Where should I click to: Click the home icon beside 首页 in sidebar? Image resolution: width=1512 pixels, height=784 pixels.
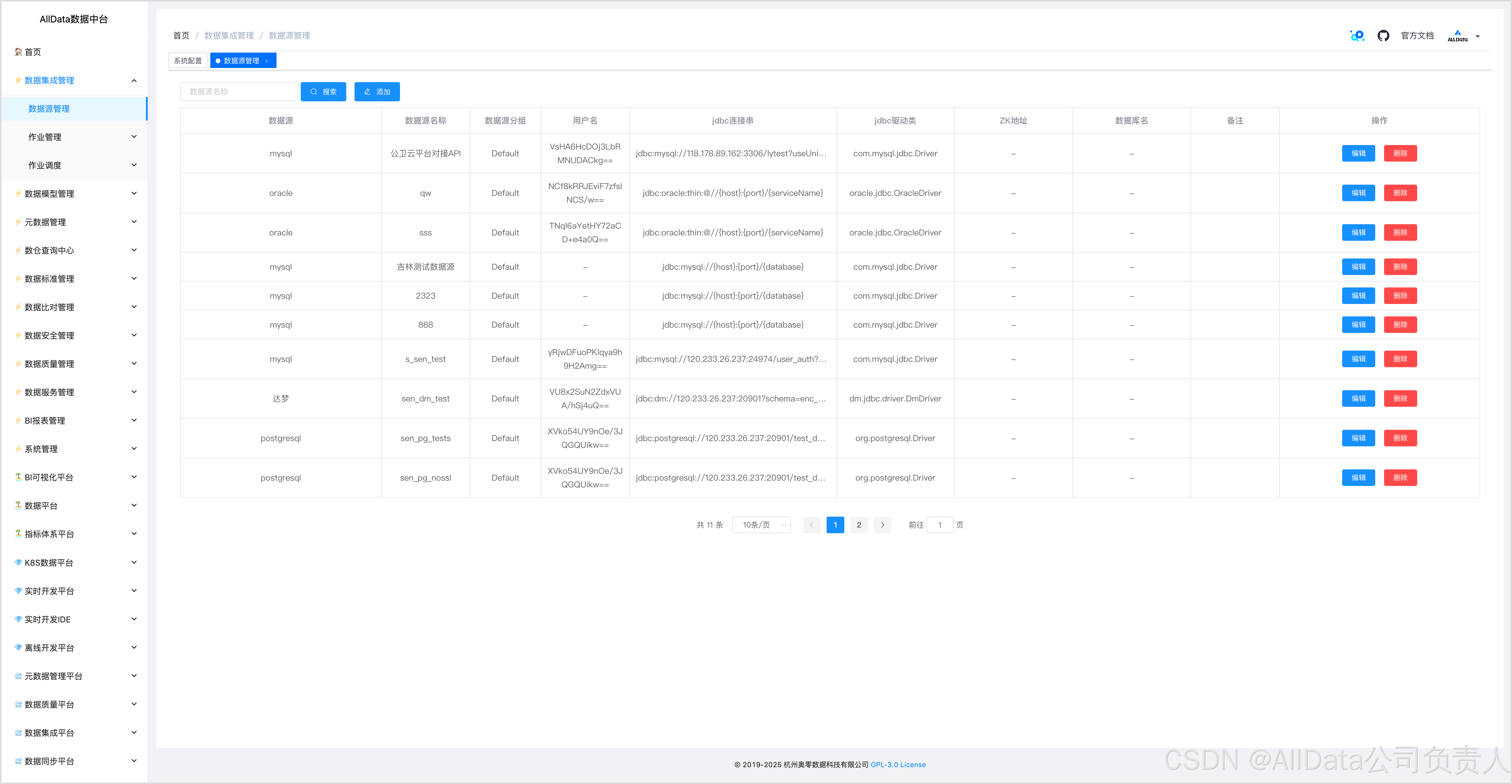tap(18, 52)
